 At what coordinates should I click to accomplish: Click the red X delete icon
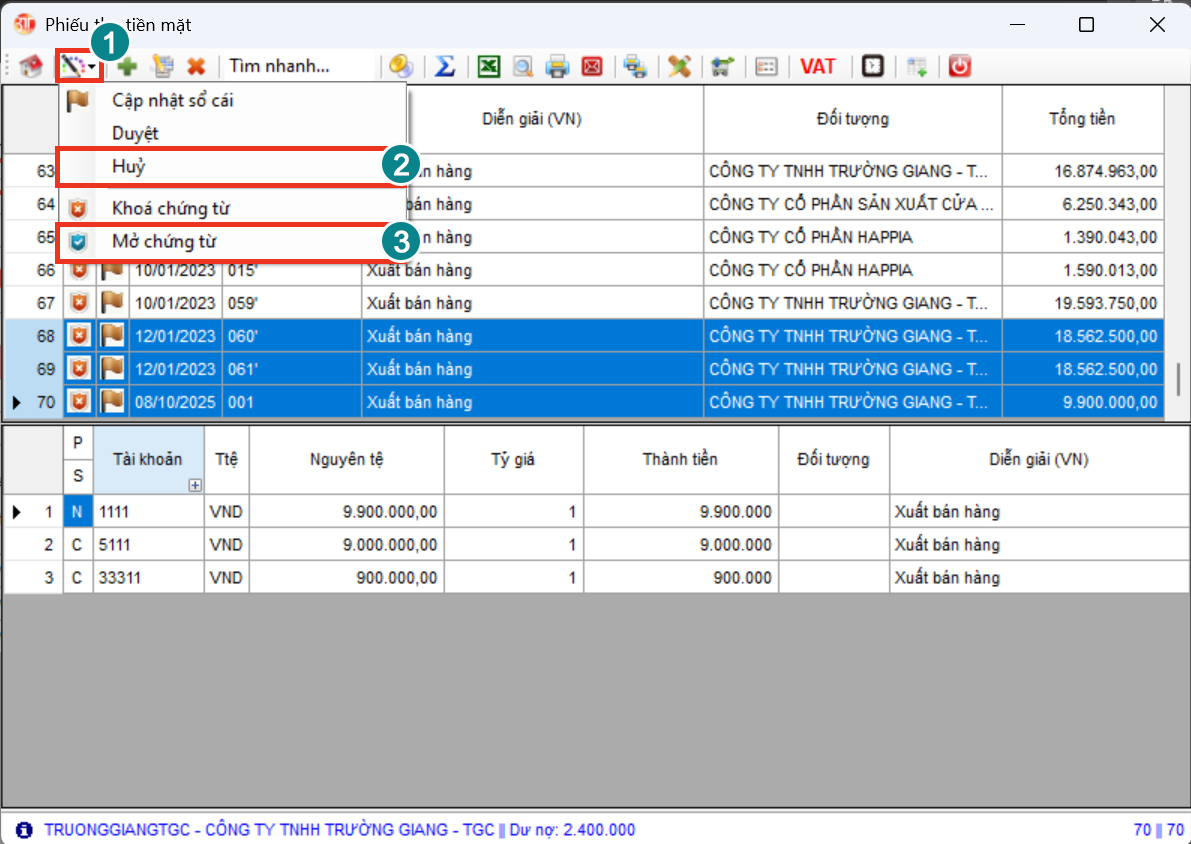click(x=196, y=67)
